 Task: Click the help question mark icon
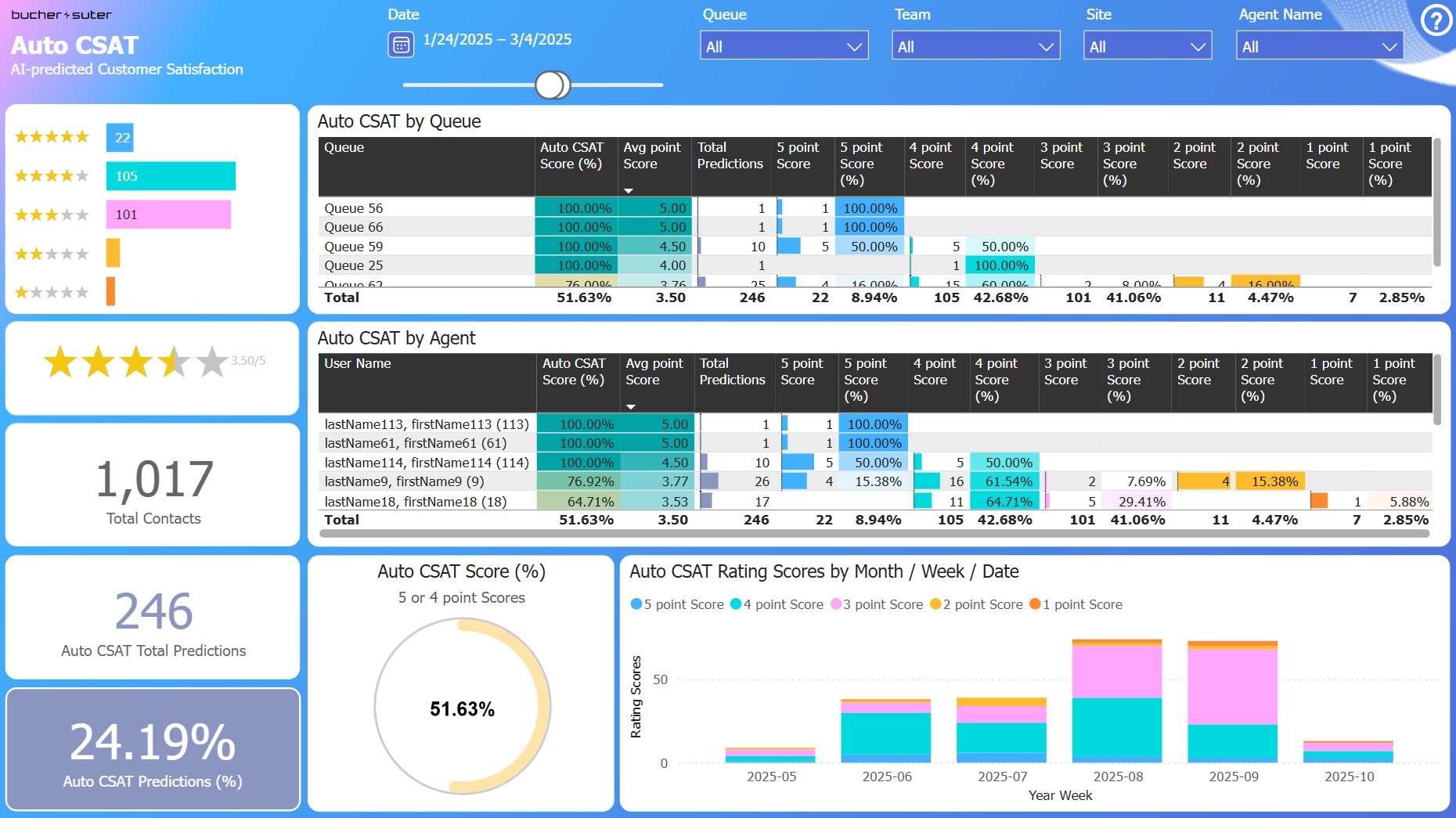coord(1436,21)
